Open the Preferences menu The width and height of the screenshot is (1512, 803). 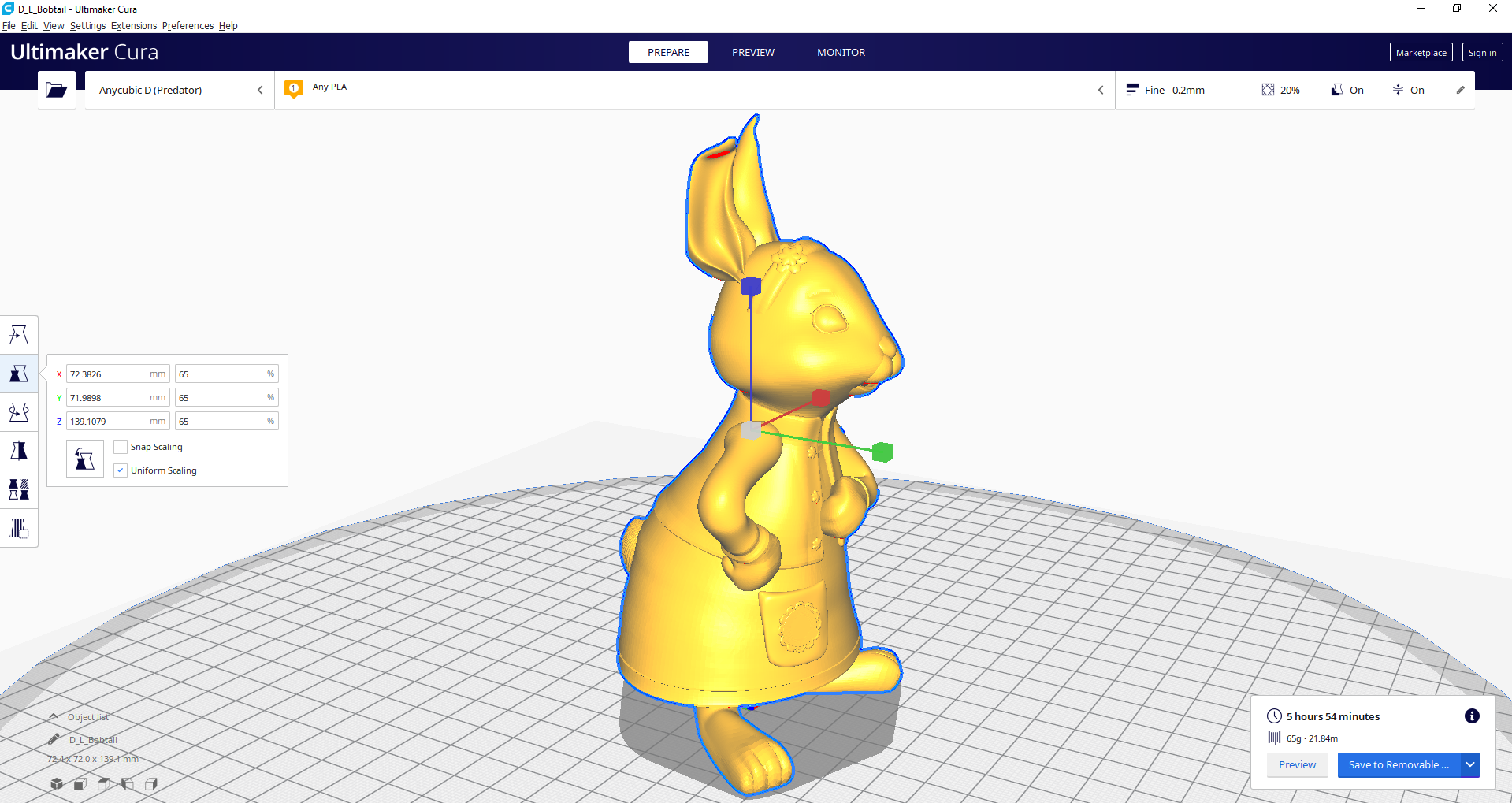pyautogui.click(x=188, y=25)
